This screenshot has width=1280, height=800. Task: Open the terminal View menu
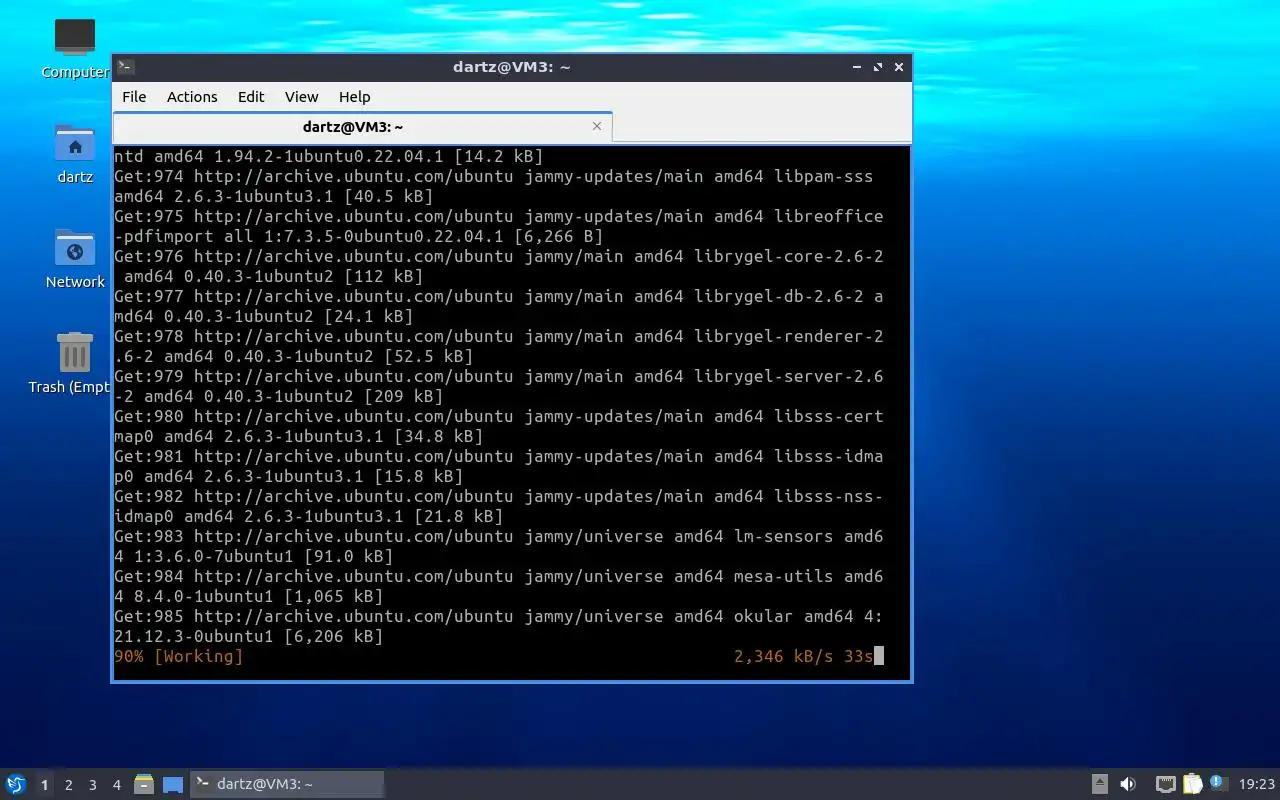[301, 97]
